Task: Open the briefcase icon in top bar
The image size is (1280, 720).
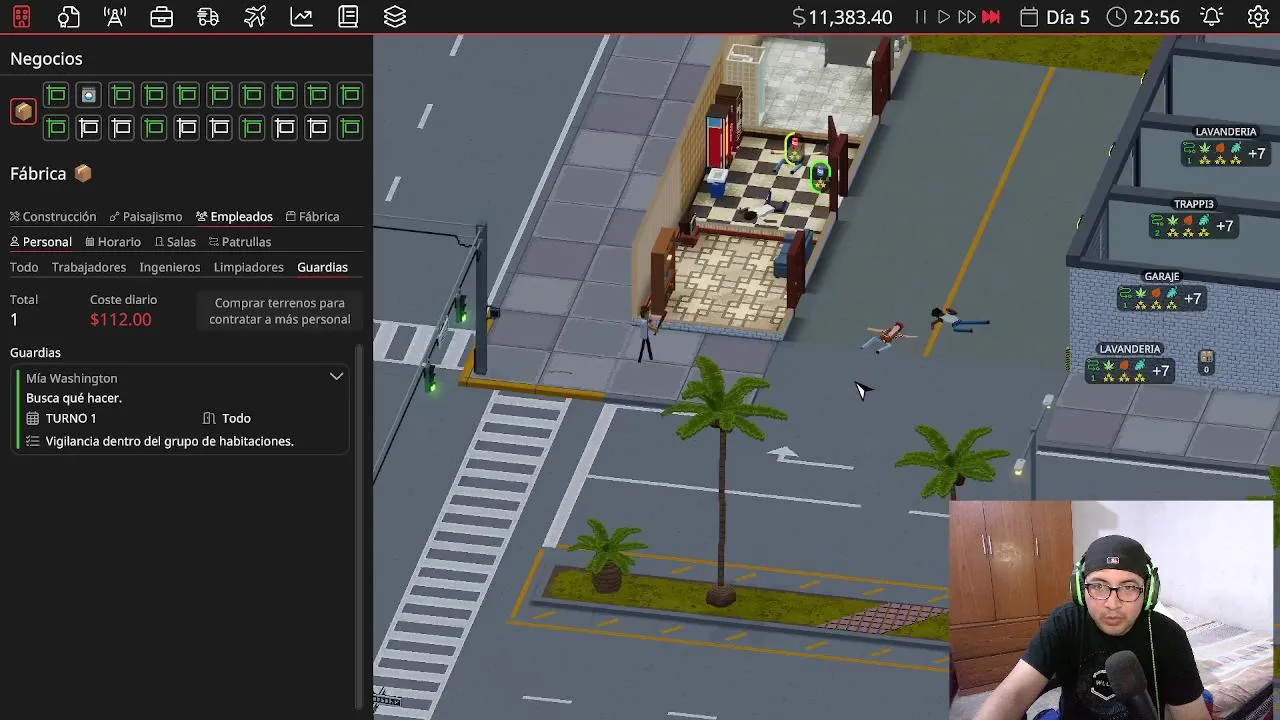Action: click(x=161, y=17)
